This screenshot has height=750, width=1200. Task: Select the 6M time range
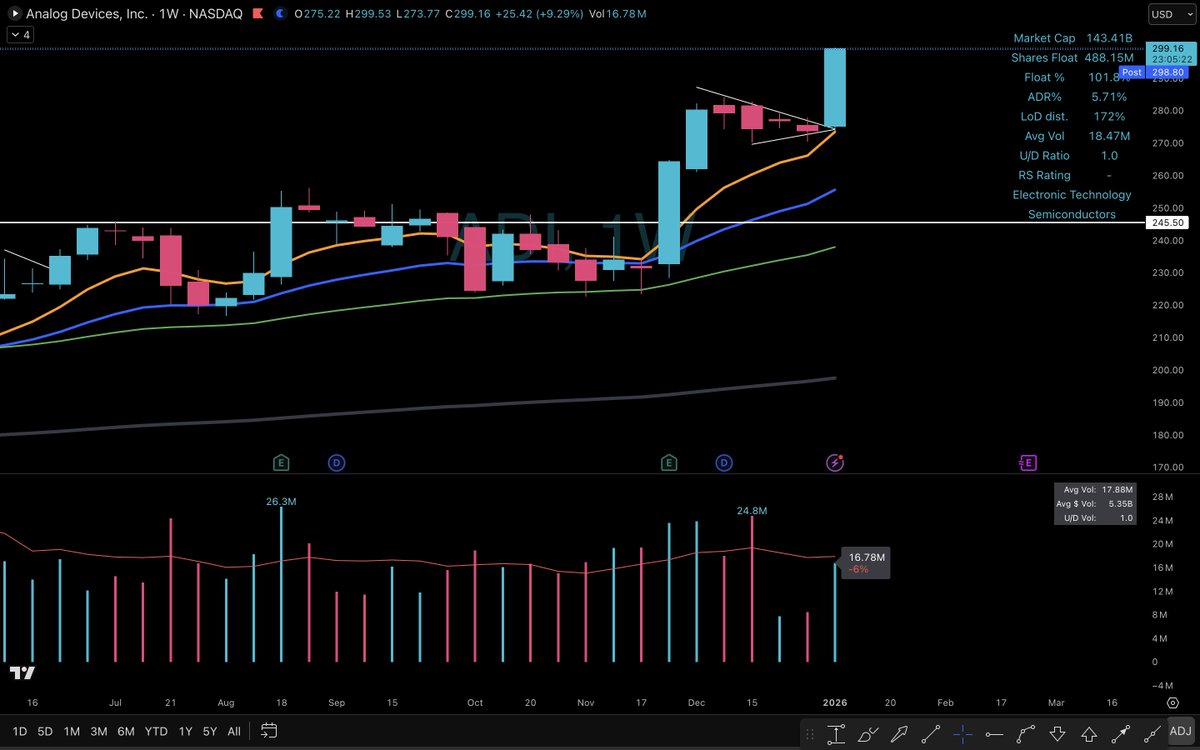(126, 731)
